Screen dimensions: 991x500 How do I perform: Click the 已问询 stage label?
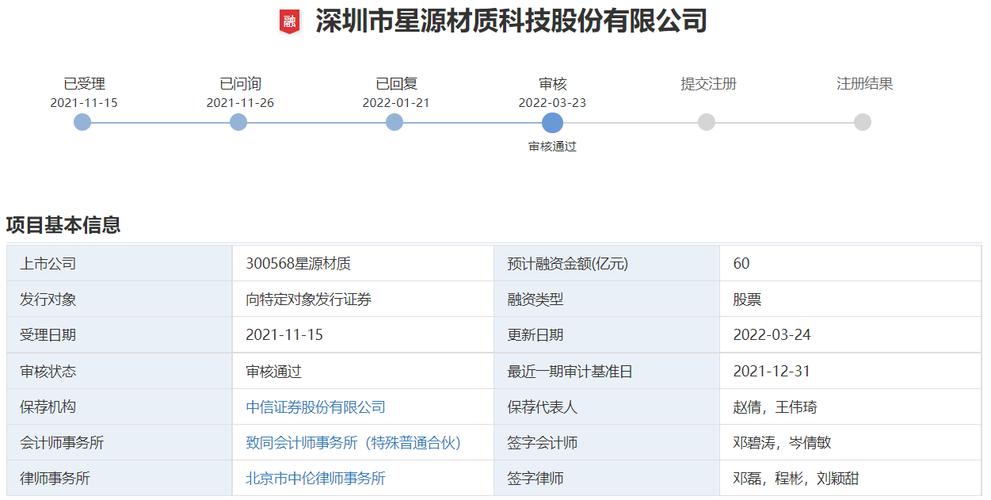pos(240,83)
